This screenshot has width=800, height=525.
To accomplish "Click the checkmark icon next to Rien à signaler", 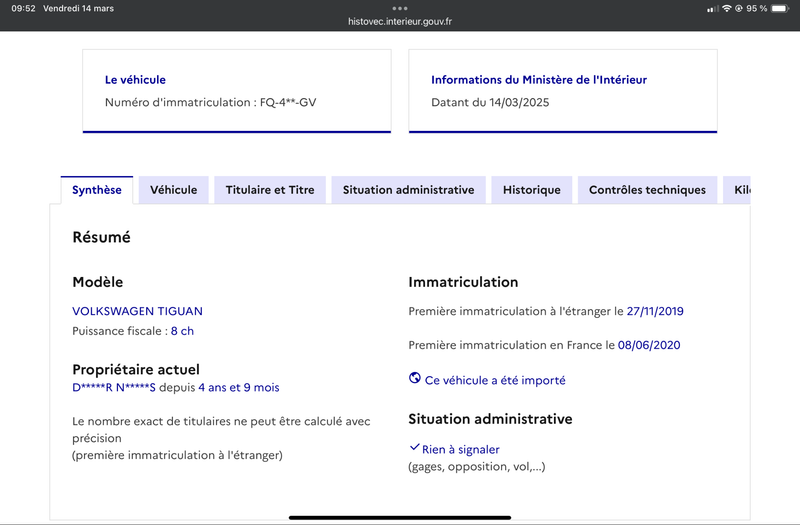I will pyautogui.click(x=414, y=448).
